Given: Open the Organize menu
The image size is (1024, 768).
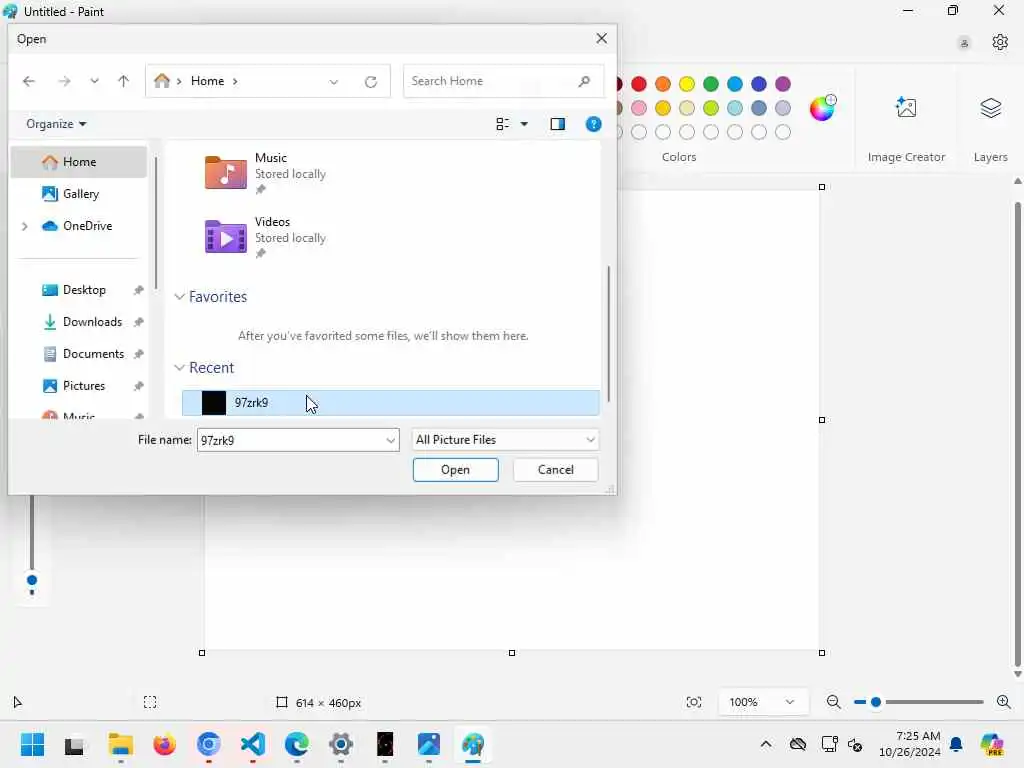Looking at the screenshot, I should pos(56,123).
